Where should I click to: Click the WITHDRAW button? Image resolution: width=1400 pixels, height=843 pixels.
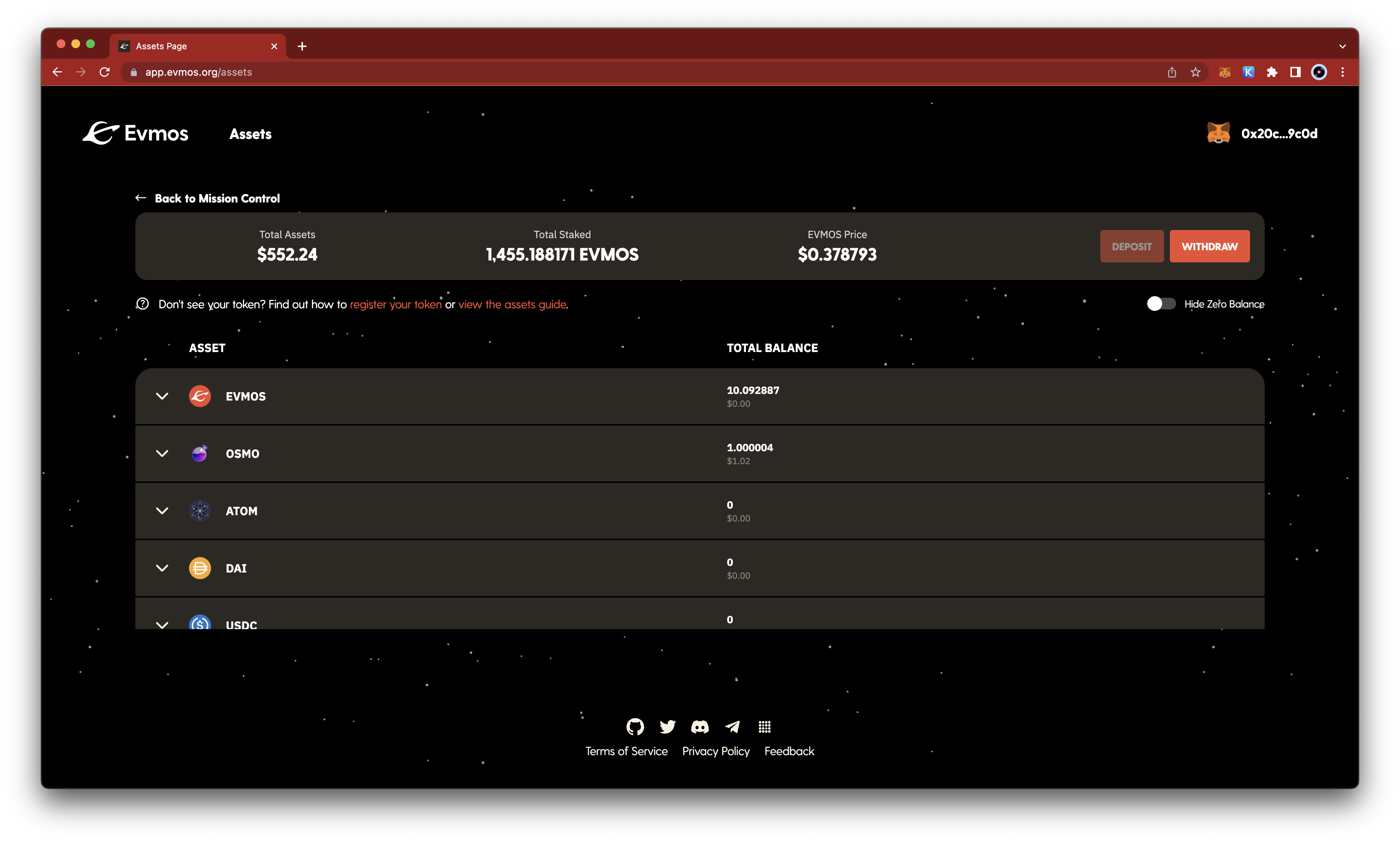coord(1209,246)
